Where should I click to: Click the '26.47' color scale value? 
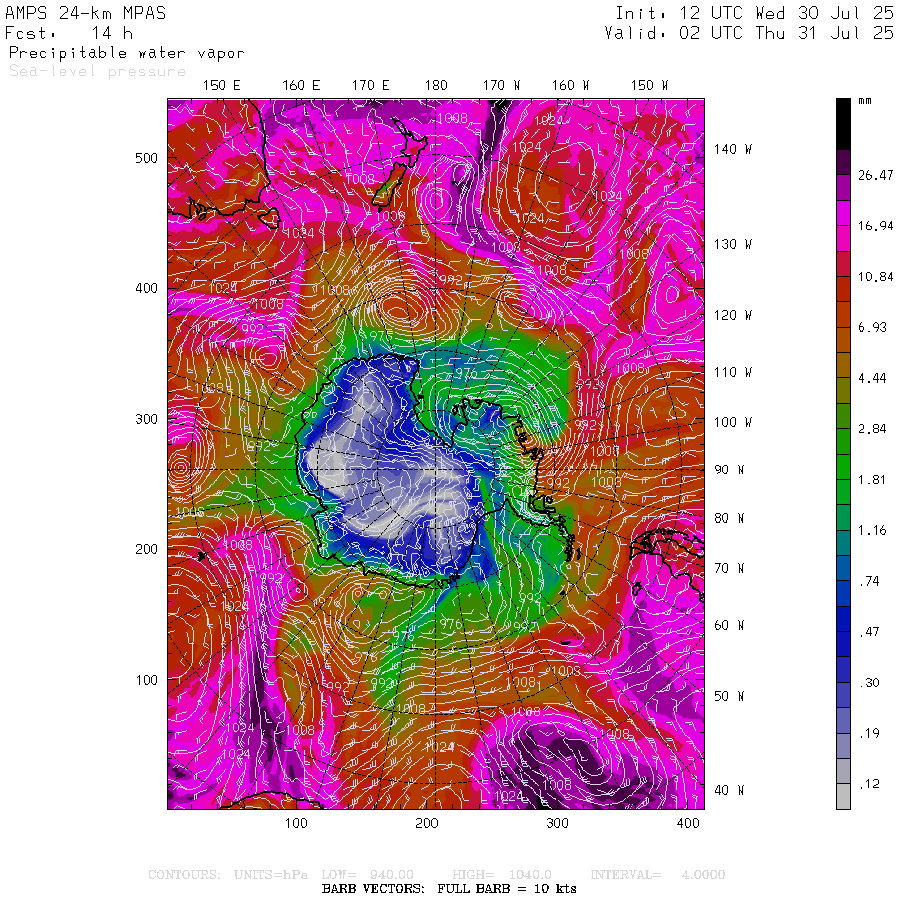(875, 175)
